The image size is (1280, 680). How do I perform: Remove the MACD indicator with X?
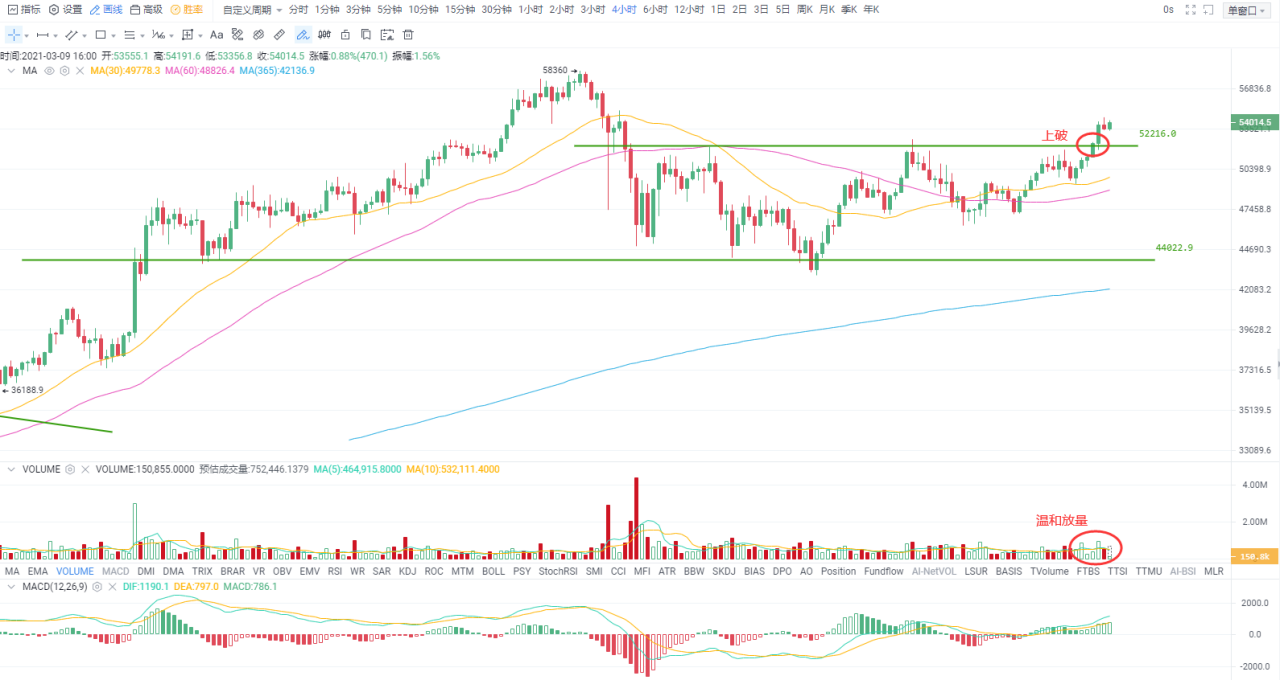pos(110,586)
